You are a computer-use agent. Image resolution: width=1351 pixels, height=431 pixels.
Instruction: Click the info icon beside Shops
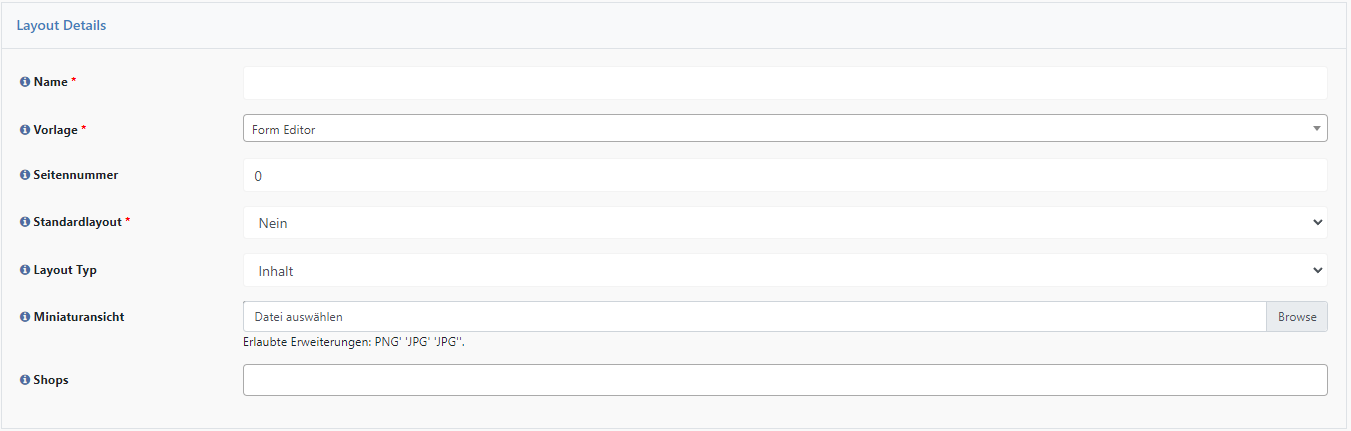25,380
